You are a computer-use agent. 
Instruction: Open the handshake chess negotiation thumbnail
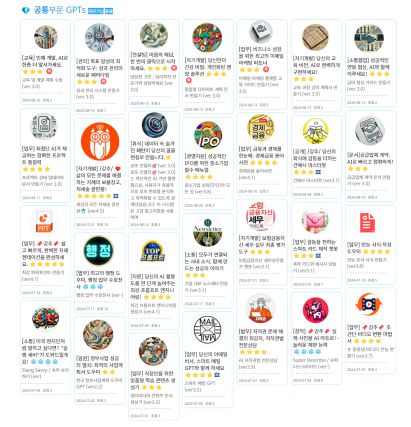369,38
